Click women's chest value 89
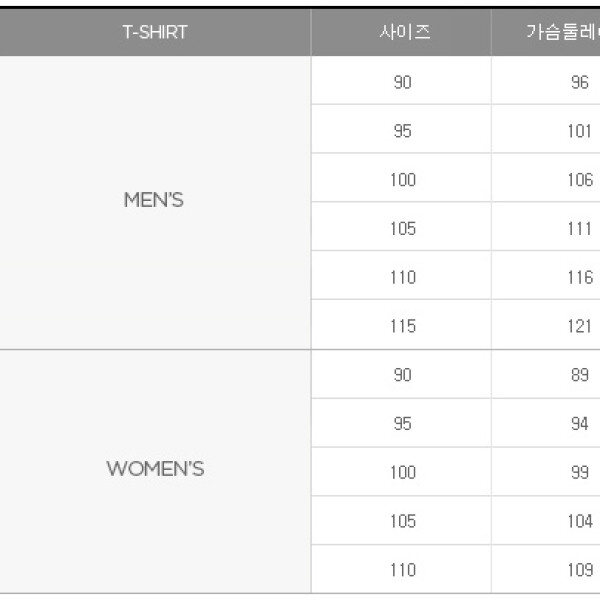Screen dimensions: 600x600 point(580,375)
